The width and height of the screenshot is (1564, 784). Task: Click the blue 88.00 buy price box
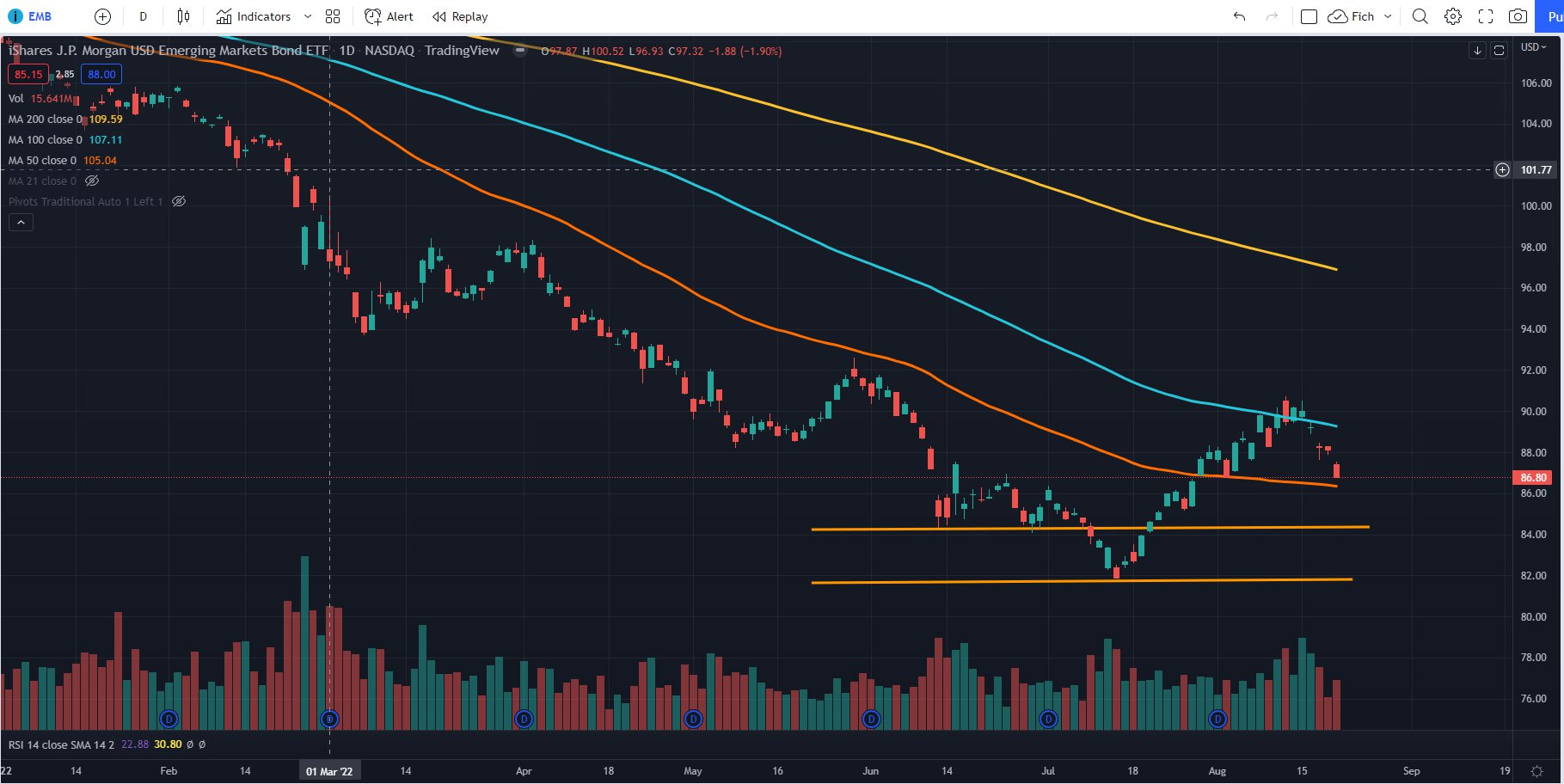pos(101,75)
